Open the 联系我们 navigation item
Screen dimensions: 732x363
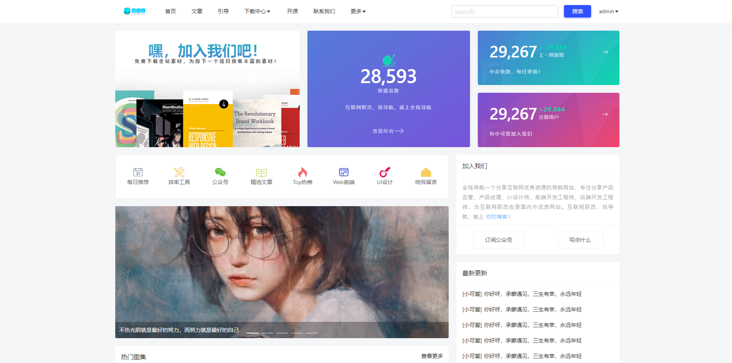(324, 11)
